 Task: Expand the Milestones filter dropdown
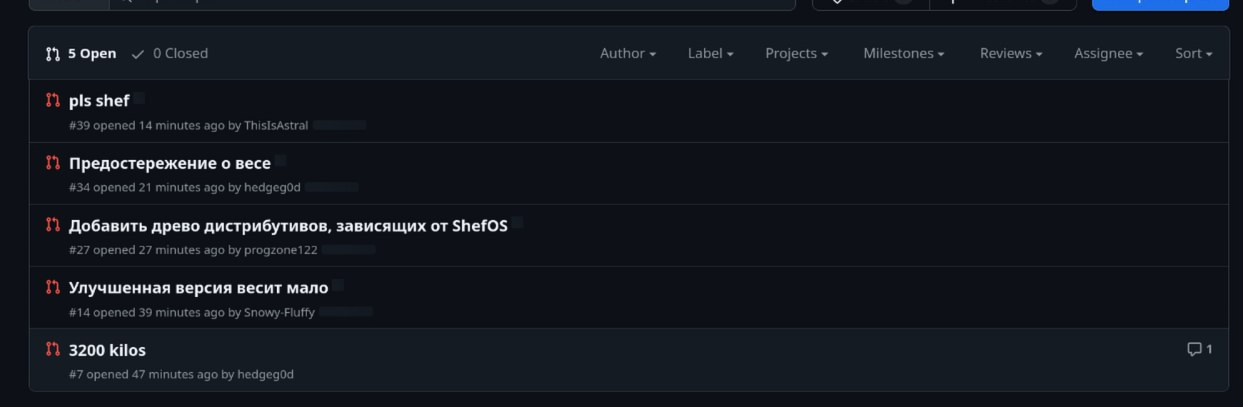click(903, 53)
